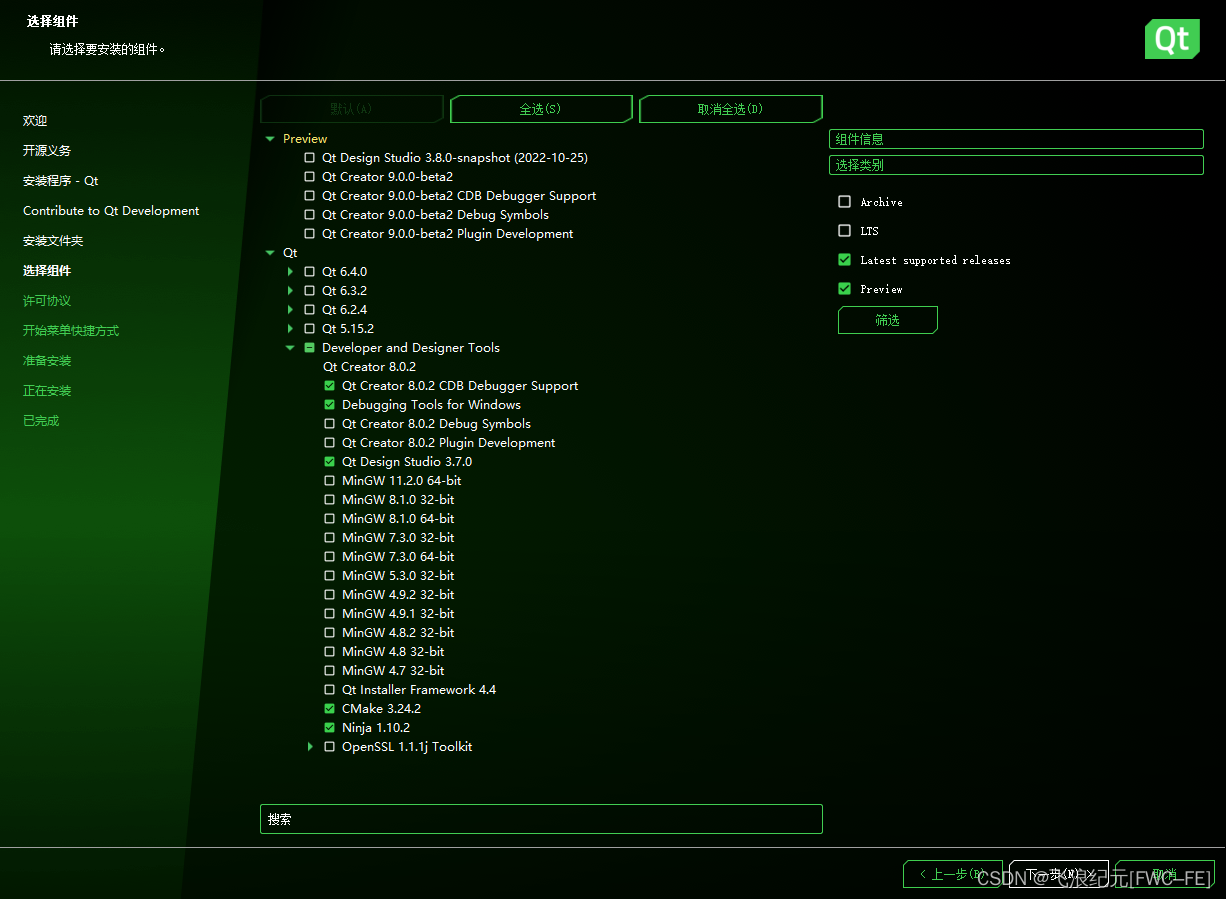Check MinGW 4.8.2 32-bit
1226x899 pixels.
click(329, 633)
